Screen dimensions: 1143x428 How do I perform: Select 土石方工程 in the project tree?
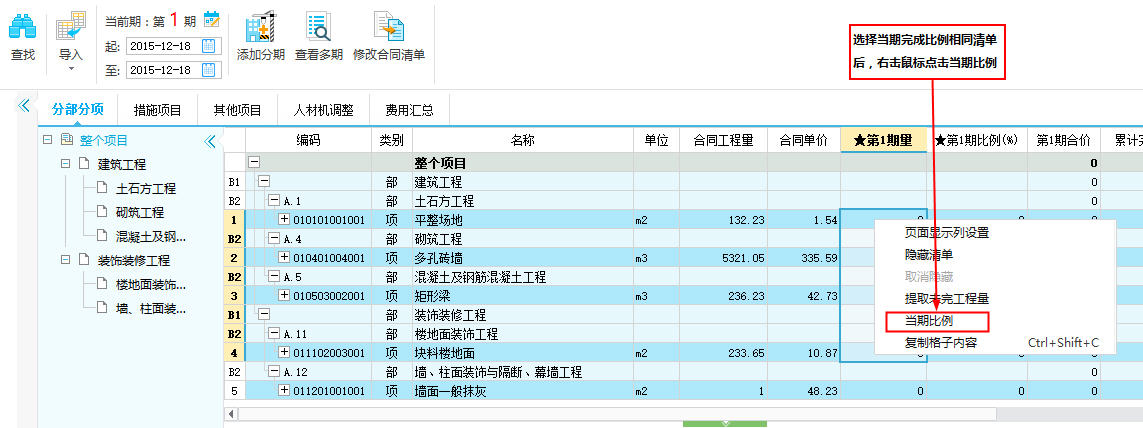click(146, 188)
